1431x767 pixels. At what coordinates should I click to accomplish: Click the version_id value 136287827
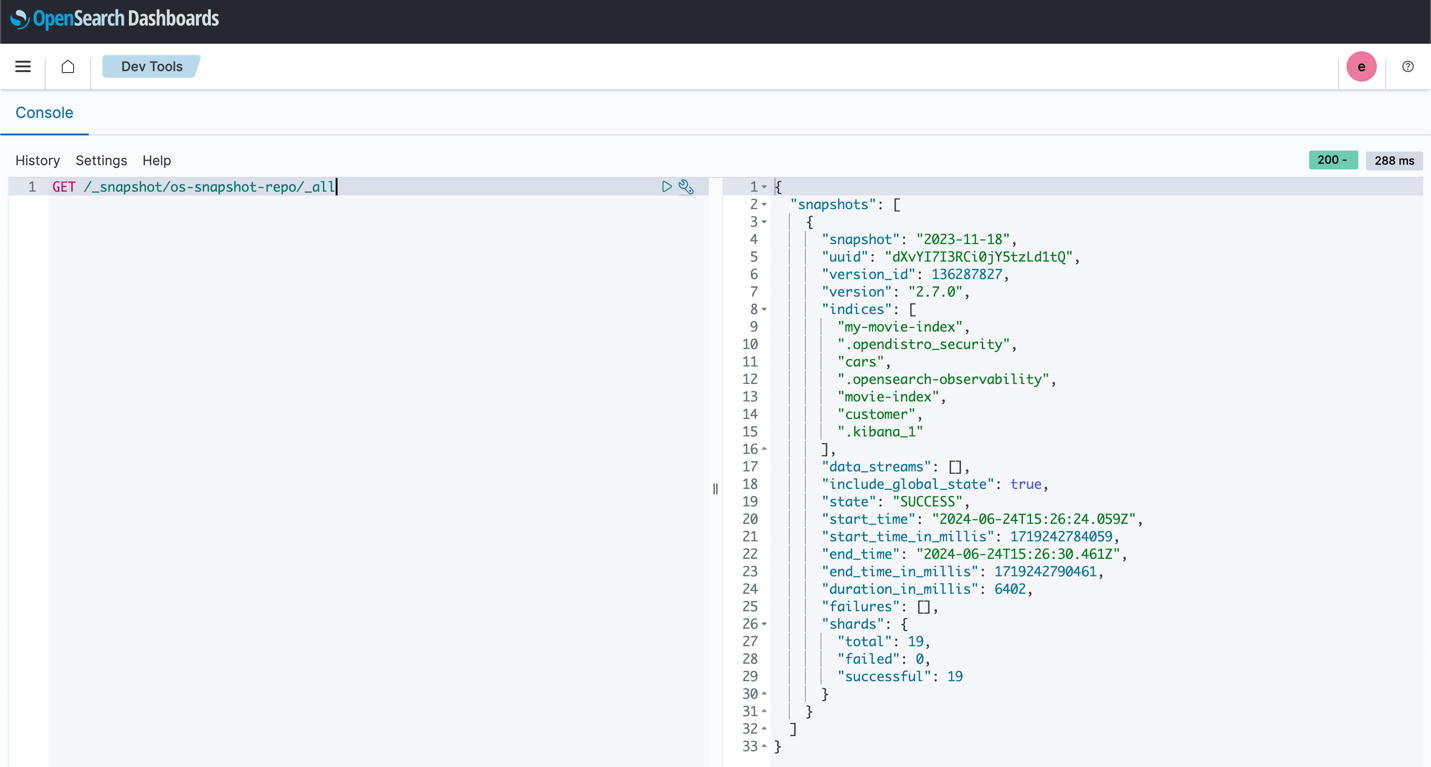point(966,275)
